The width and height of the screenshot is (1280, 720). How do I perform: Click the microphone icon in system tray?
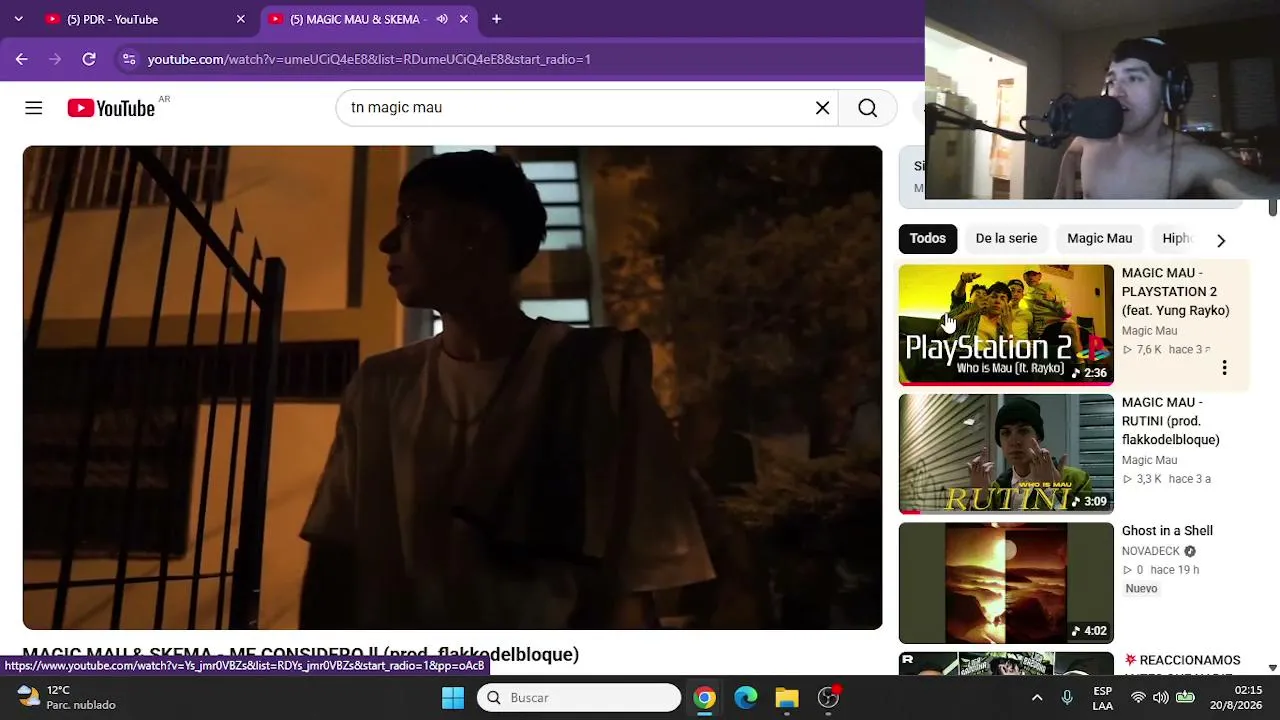click(1067, 697)
